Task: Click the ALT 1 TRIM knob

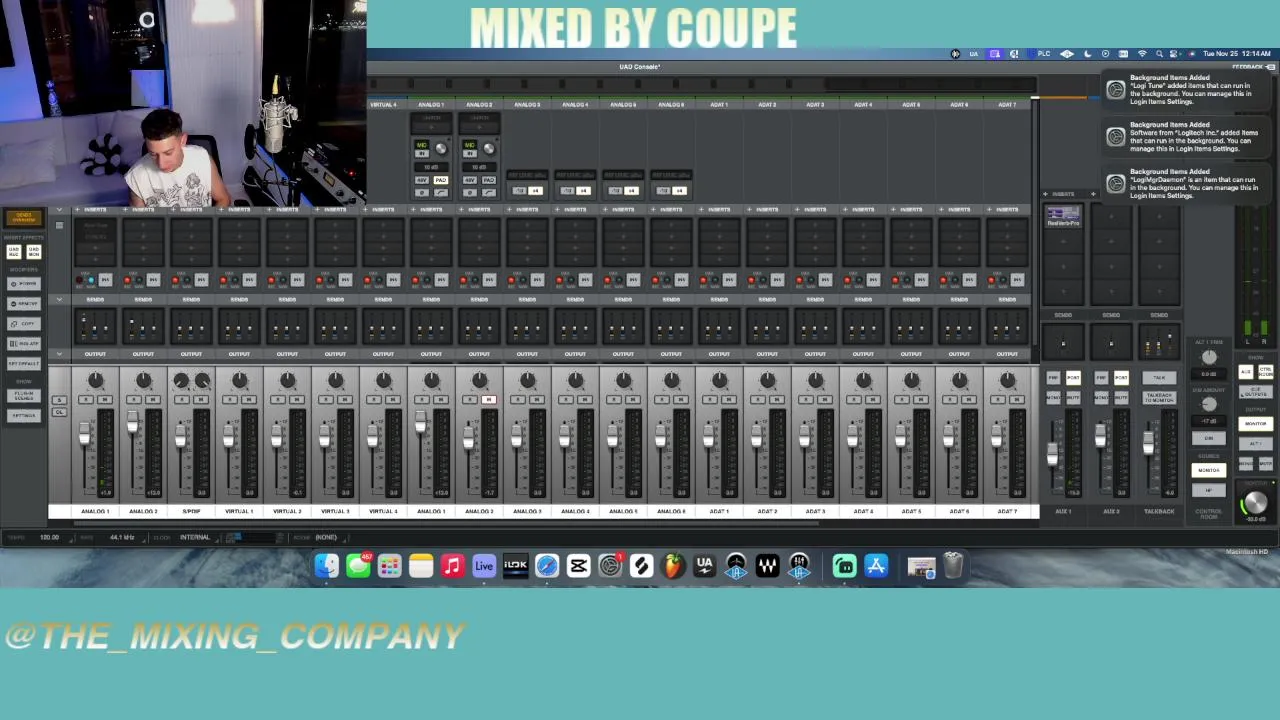Action: [x=1209, y=357]
